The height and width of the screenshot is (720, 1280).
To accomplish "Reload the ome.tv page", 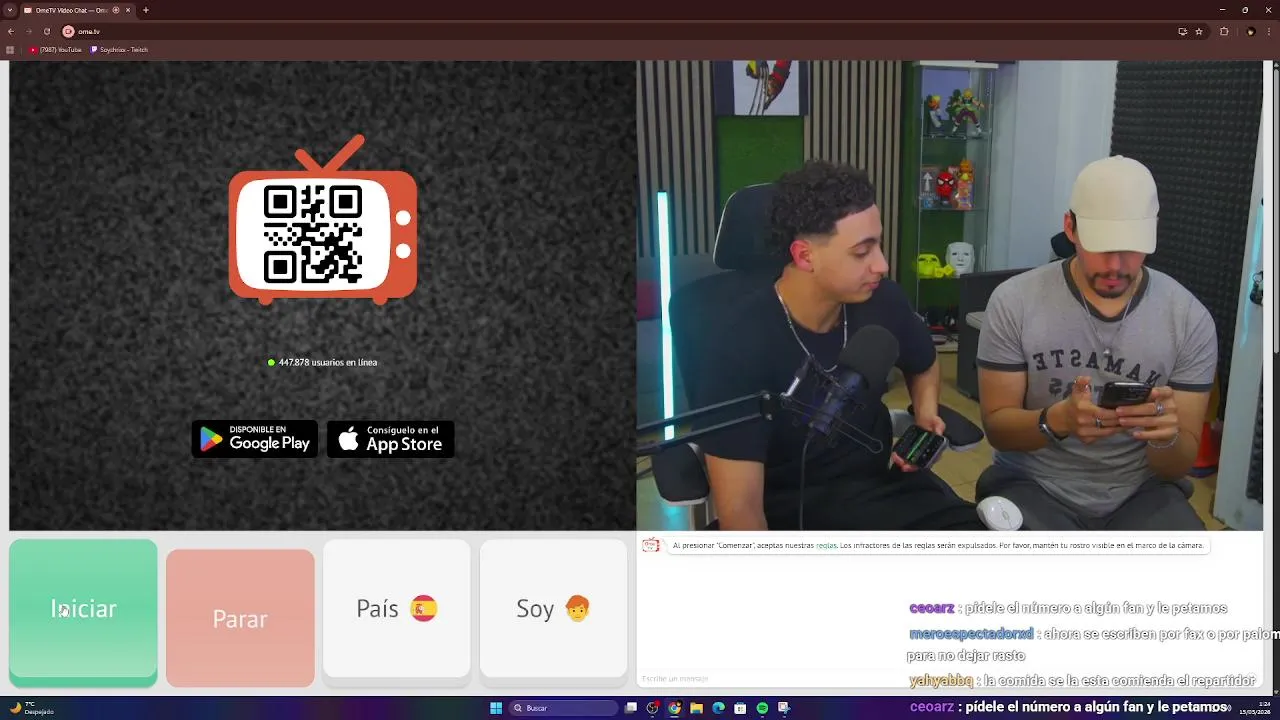I will 47,31.
